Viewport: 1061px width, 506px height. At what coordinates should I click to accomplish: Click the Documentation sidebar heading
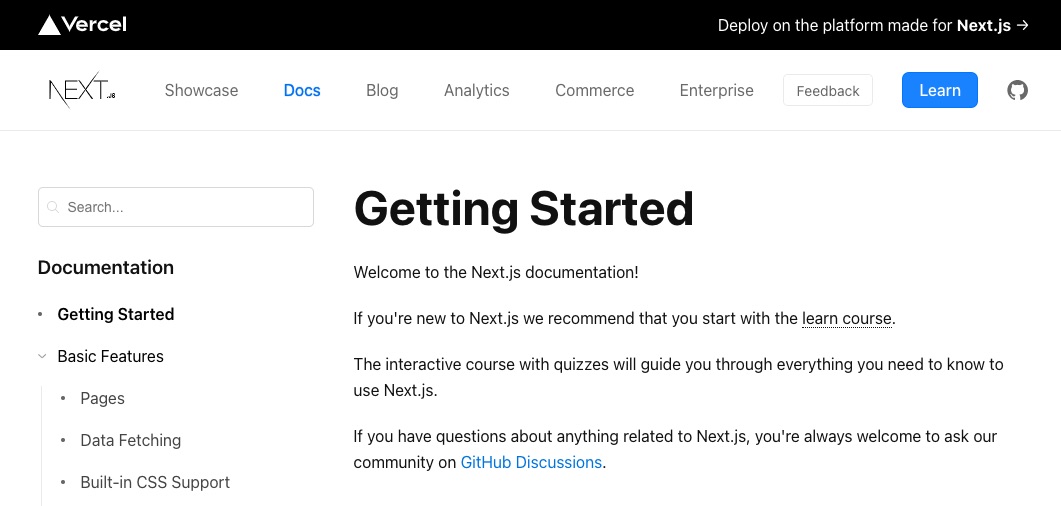pyautogui.click(x=106, y=267)
